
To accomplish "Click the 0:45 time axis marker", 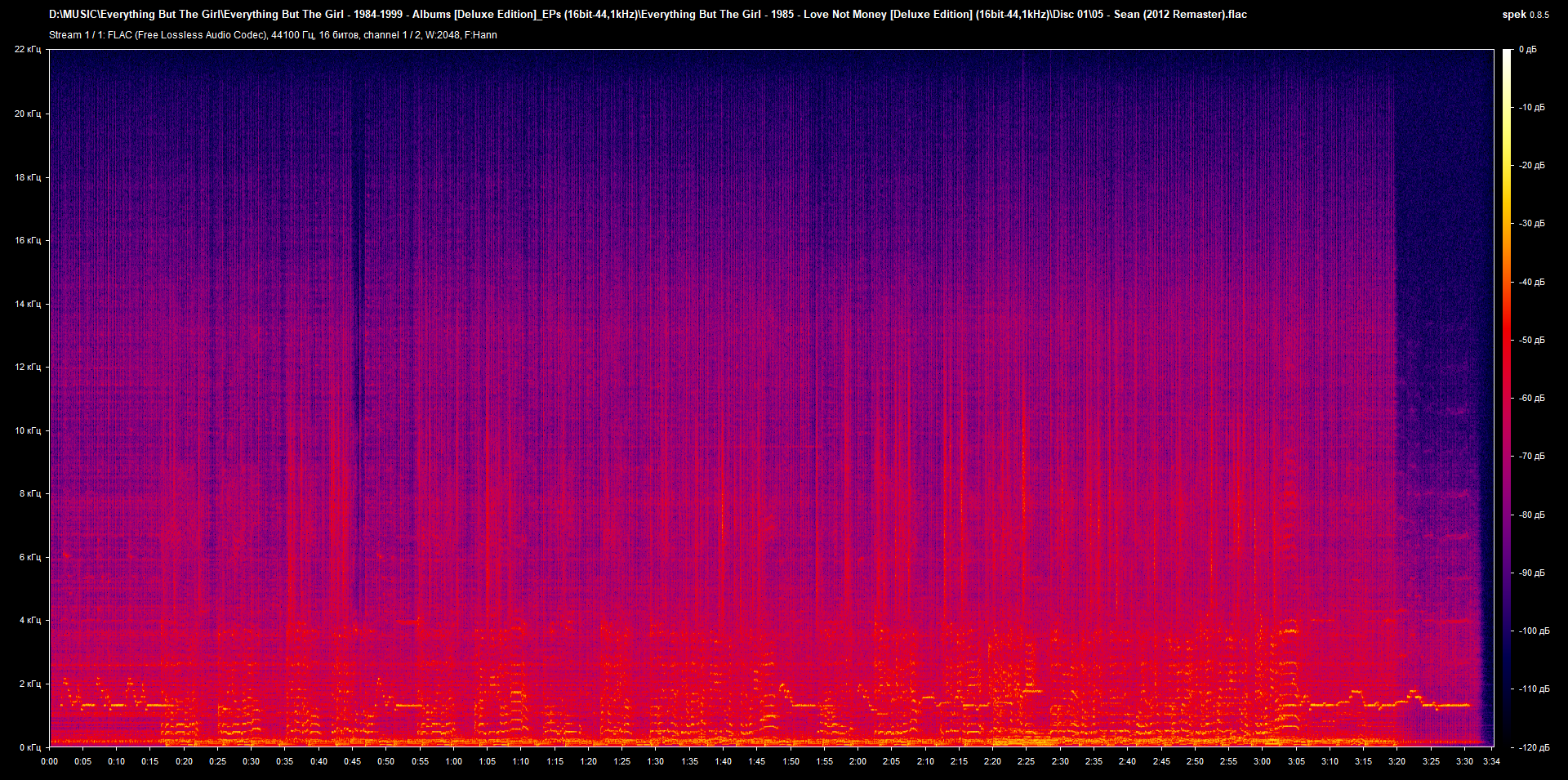I will (x=352, y=761).
